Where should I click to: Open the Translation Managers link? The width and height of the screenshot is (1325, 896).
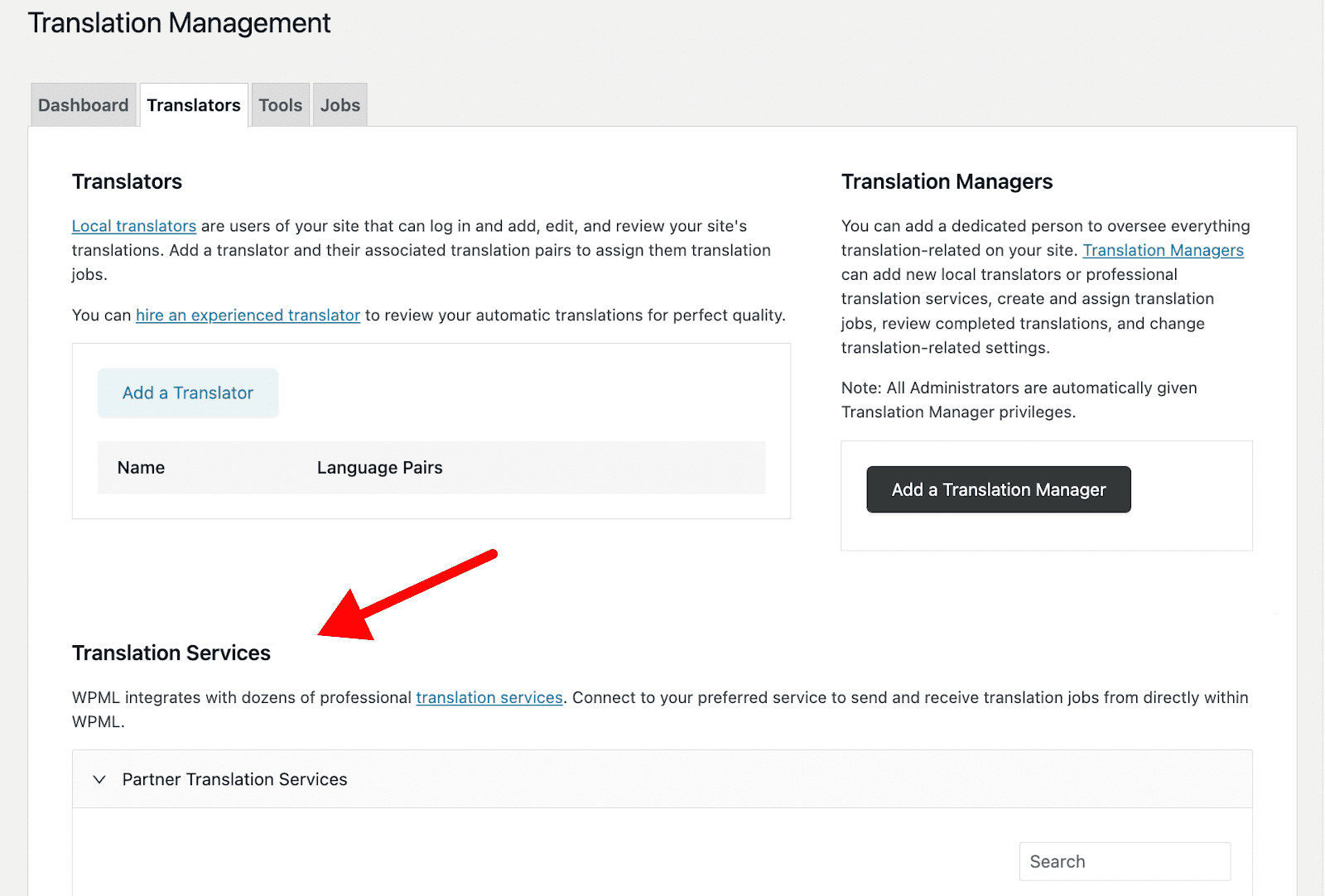(1163, 249)
